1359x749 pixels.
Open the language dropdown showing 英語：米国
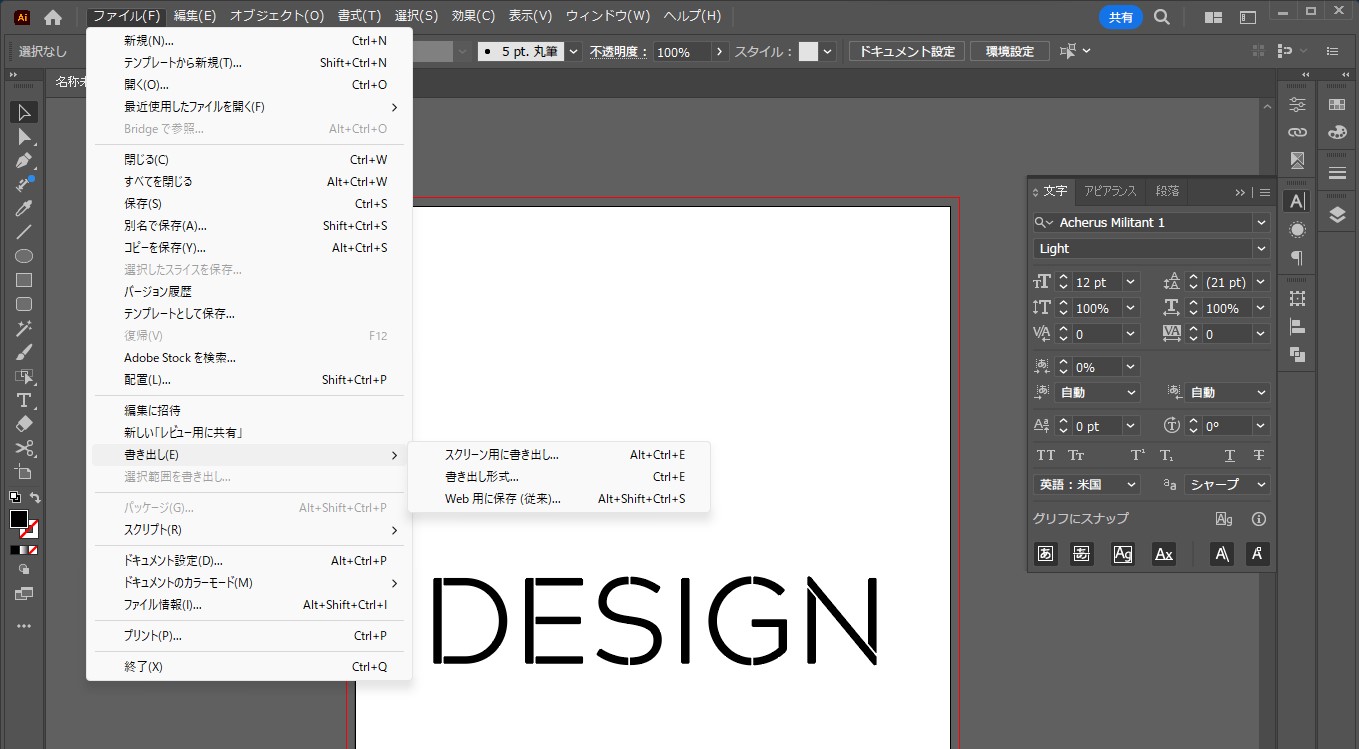coord(1085,484)
